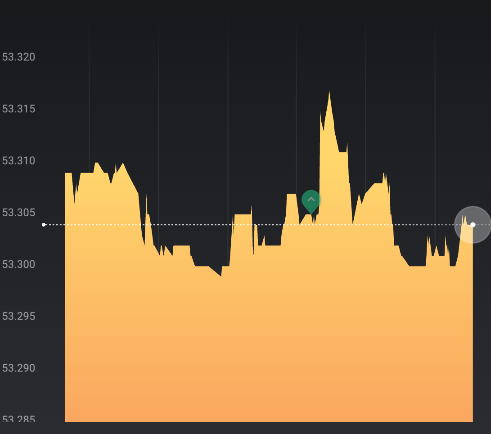
Task: Click the 53.295 price axis label
Action: click(x=19, y=316)
